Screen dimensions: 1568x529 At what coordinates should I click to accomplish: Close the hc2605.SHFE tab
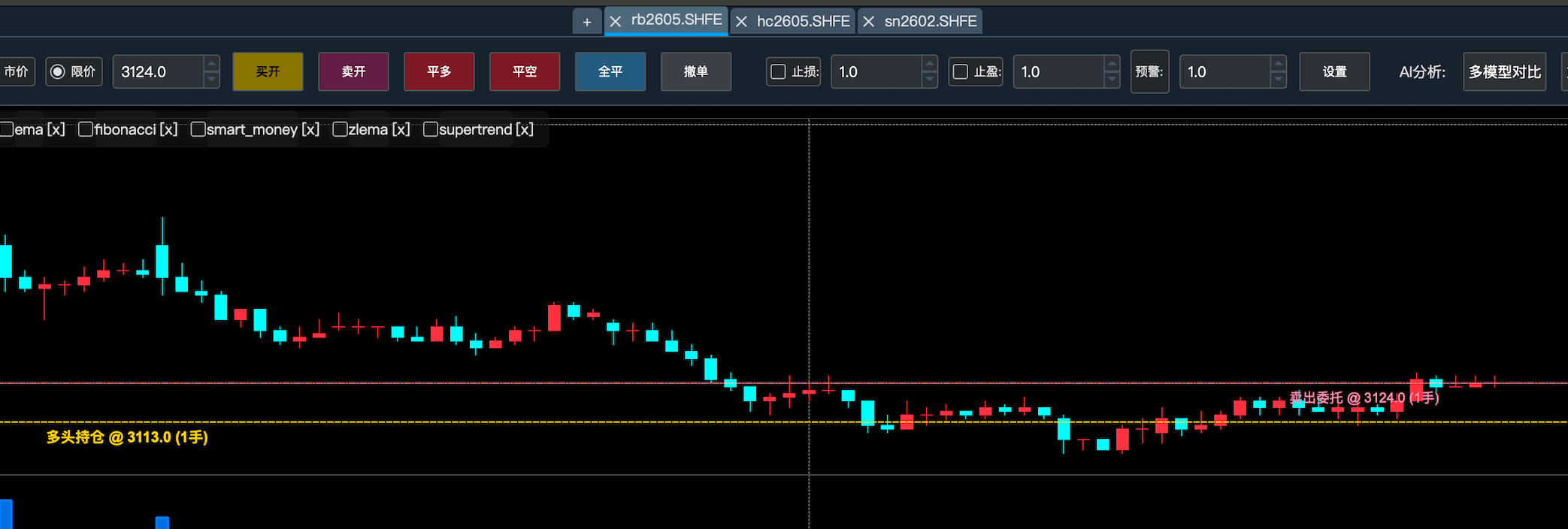pos(741,22)
